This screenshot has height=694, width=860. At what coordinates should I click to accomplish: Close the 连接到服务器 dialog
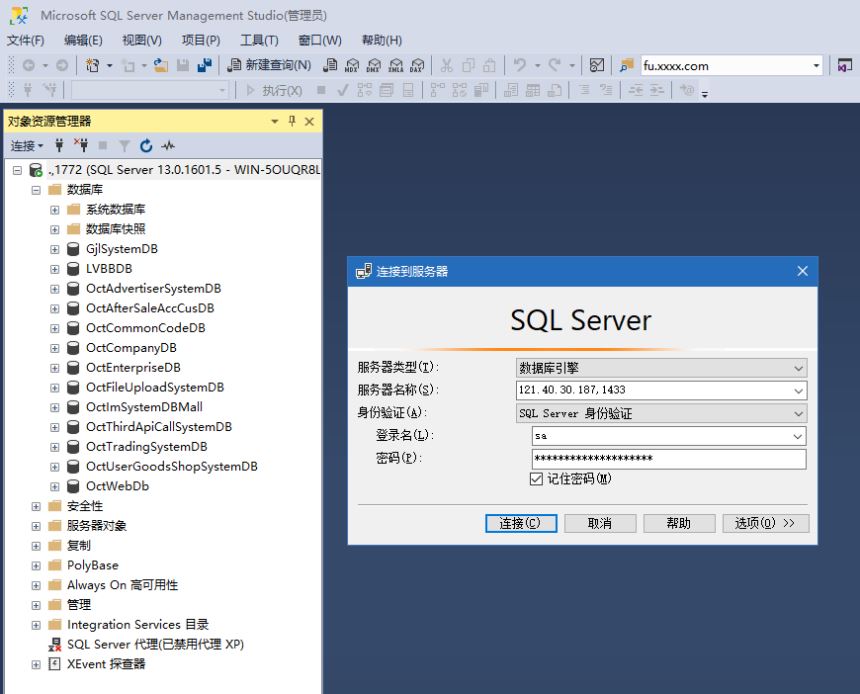(802, 271)
